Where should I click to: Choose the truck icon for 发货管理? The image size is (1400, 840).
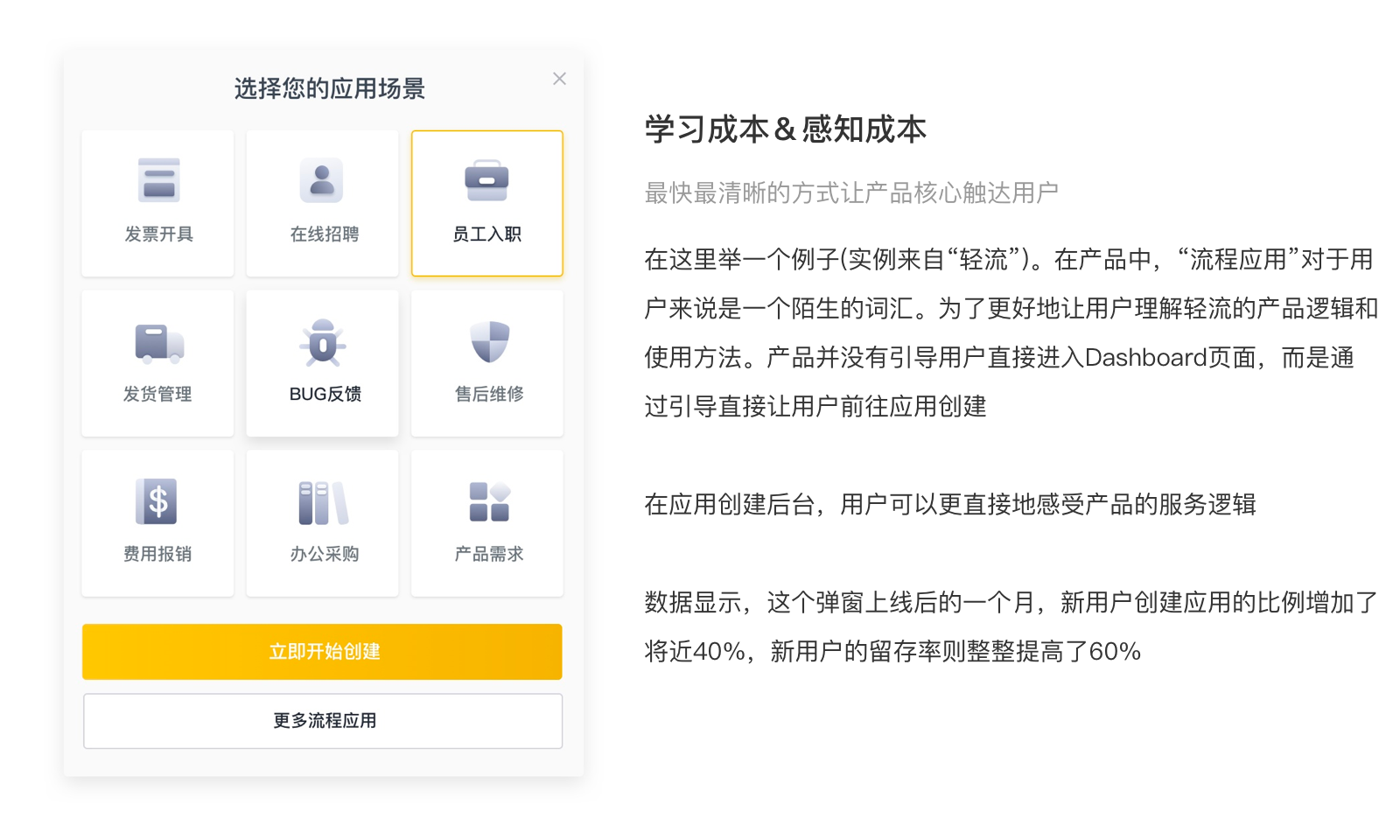pyautogui.click(x=158, y=342)
